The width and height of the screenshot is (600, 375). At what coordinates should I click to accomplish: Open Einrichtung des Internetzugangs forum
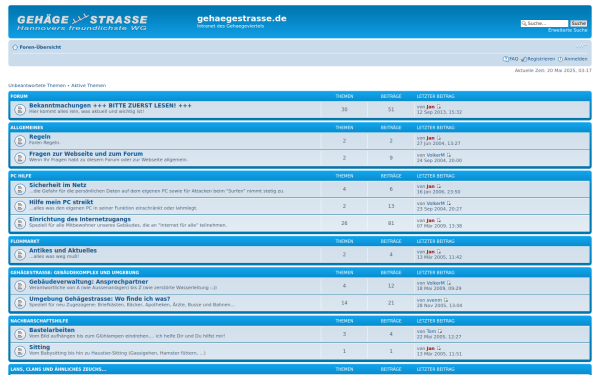[x=80, y=219]
